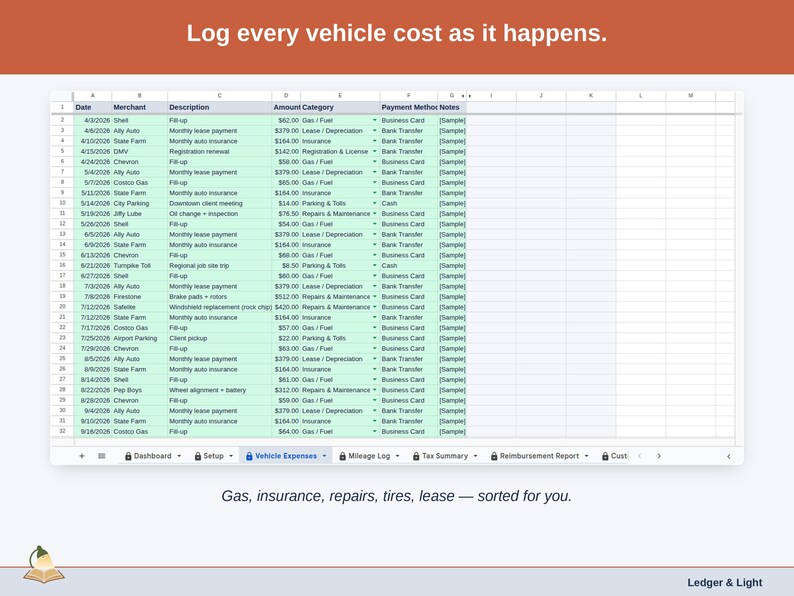
Task: Open category dropdown for Jiffy Lube row
Action: 375,214
